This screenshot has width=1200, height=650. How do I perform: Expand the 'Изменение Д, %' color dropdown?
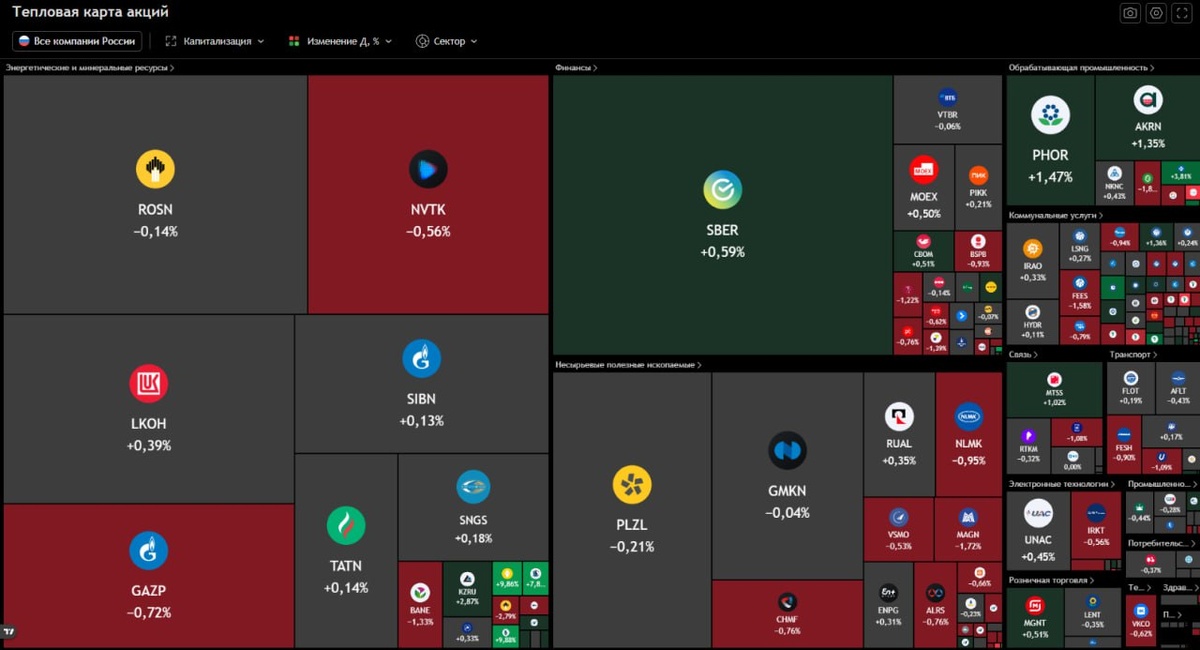pos(340,41)
